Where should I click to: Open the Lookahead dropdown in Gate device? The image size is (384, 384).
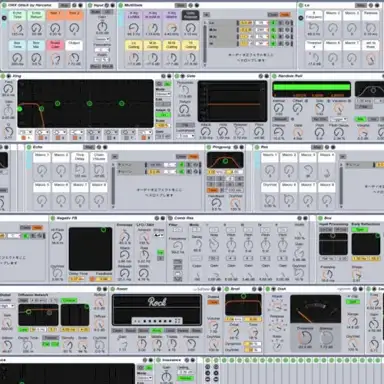pyautogui.click(x=186, y=136)
